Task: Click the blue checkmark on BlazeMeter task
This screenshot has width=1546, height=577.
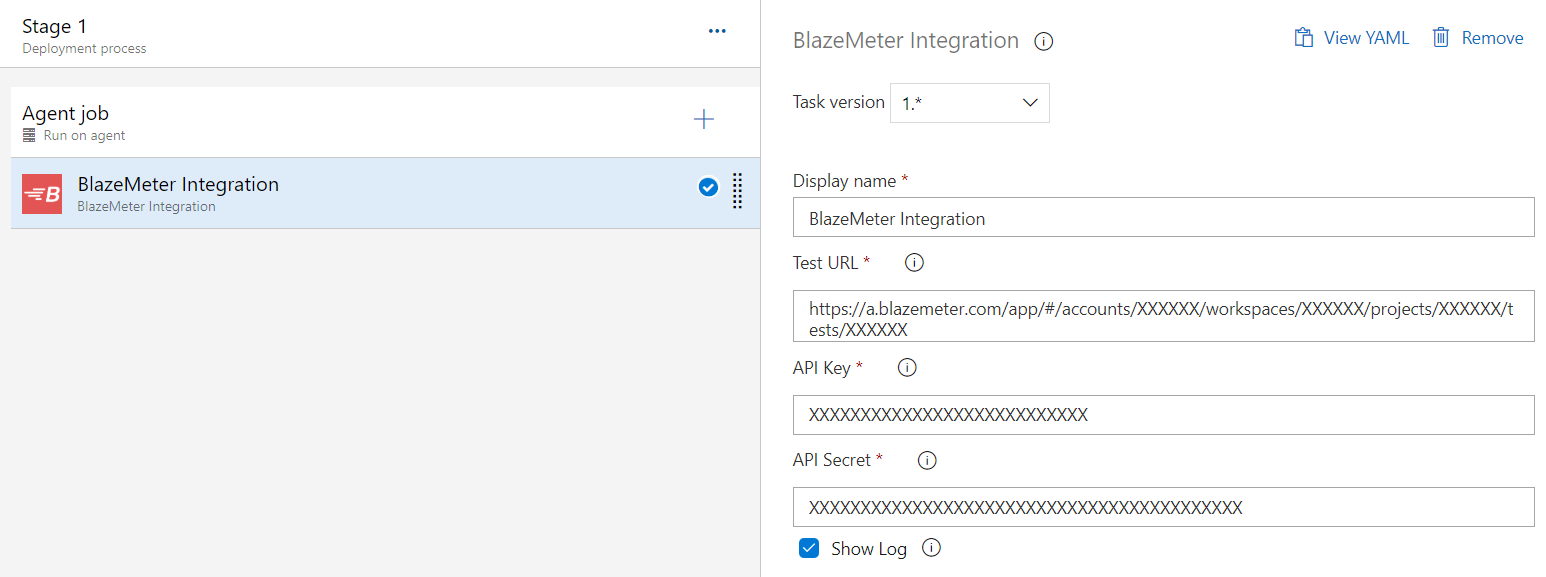Action: pos(708,187)
